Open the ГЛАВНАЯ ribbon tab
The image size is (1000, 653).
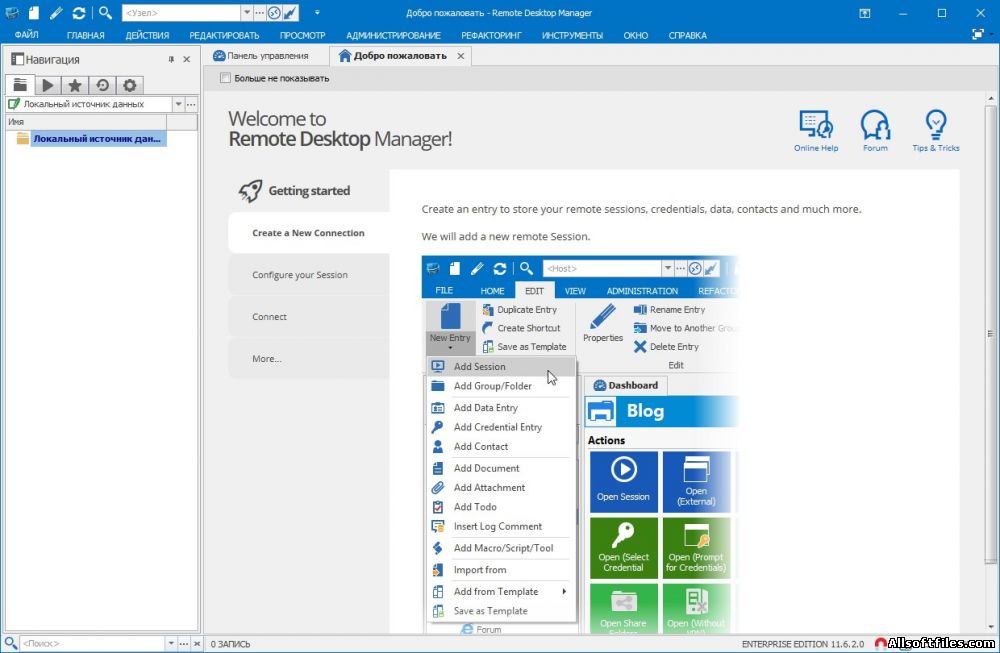85,35
